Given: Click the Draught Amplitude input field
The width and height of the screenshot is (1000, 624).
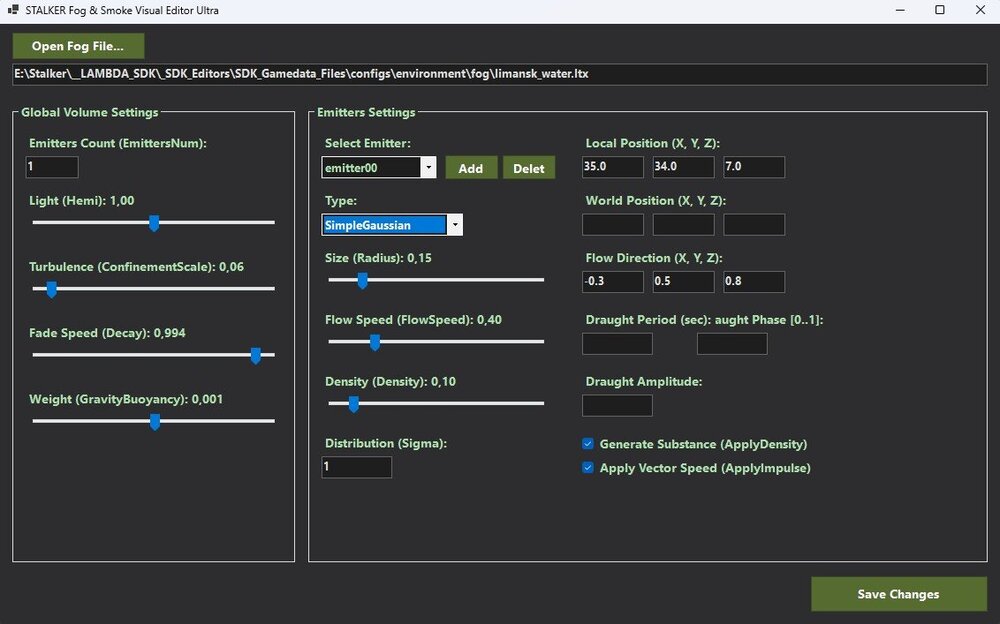Looking at the screenshot, I should point(617,405).
